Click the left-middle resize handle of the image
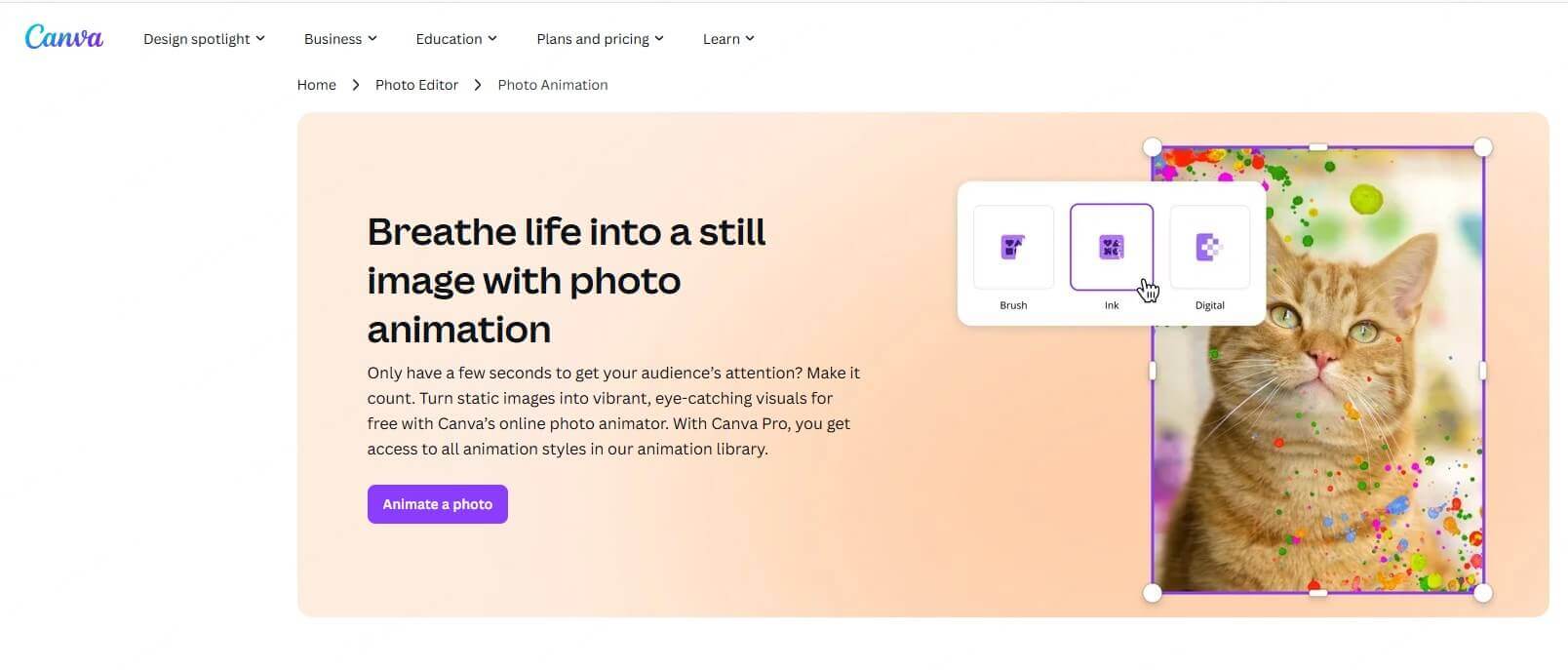The width and height of the screenshot is (1568, 670). [x=1152, y=371]
